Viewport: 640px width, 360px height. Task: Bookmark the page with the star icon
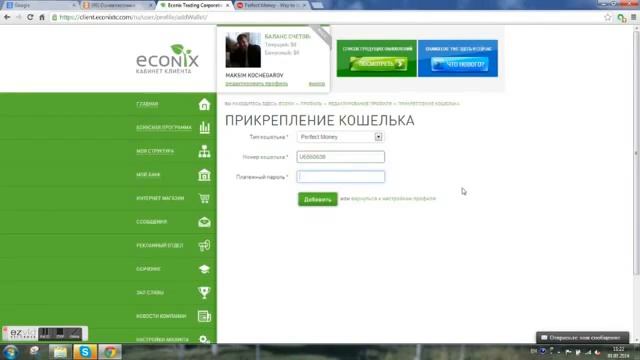[608, 17]
